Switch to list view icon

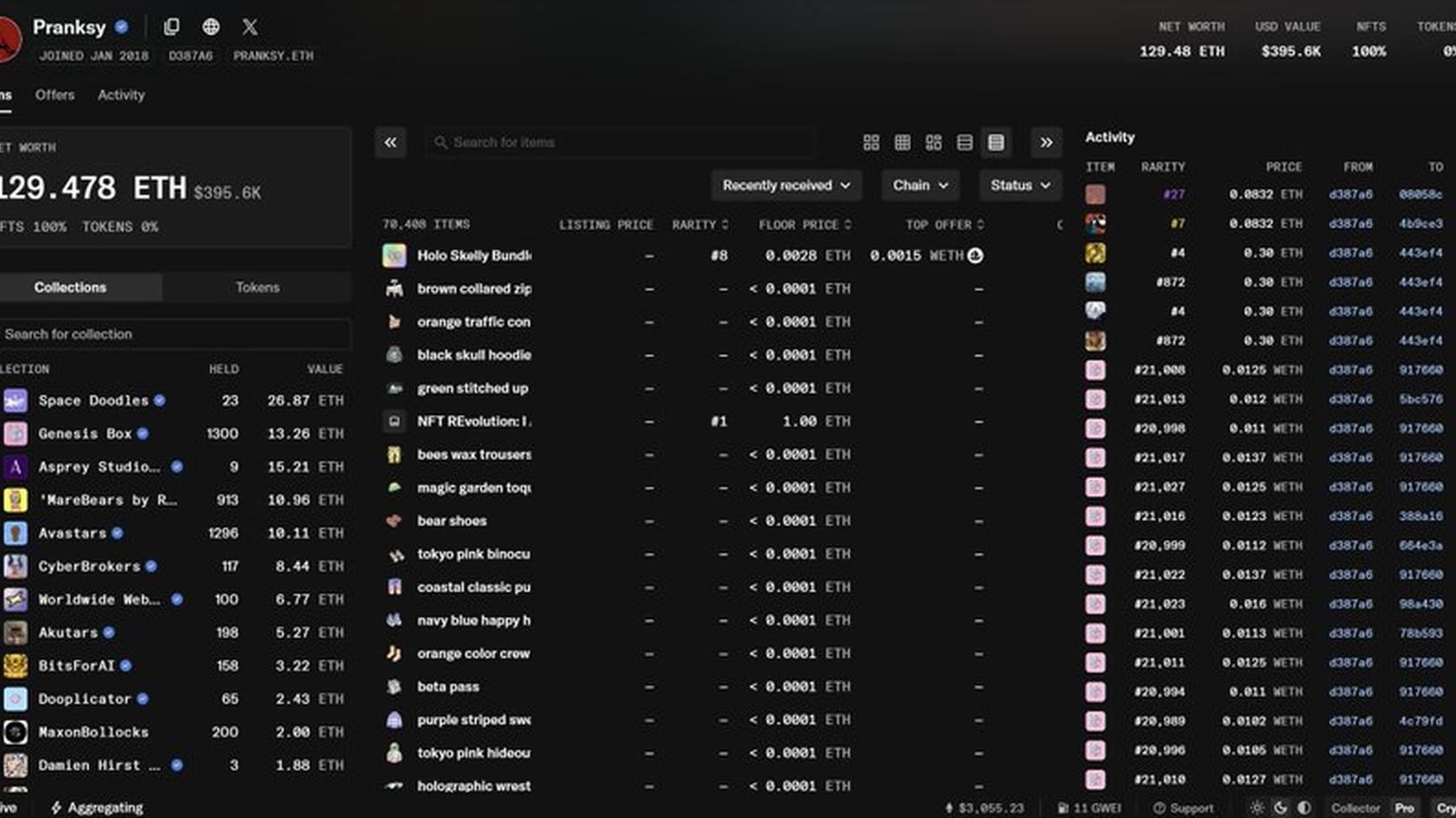click(965, 142)
